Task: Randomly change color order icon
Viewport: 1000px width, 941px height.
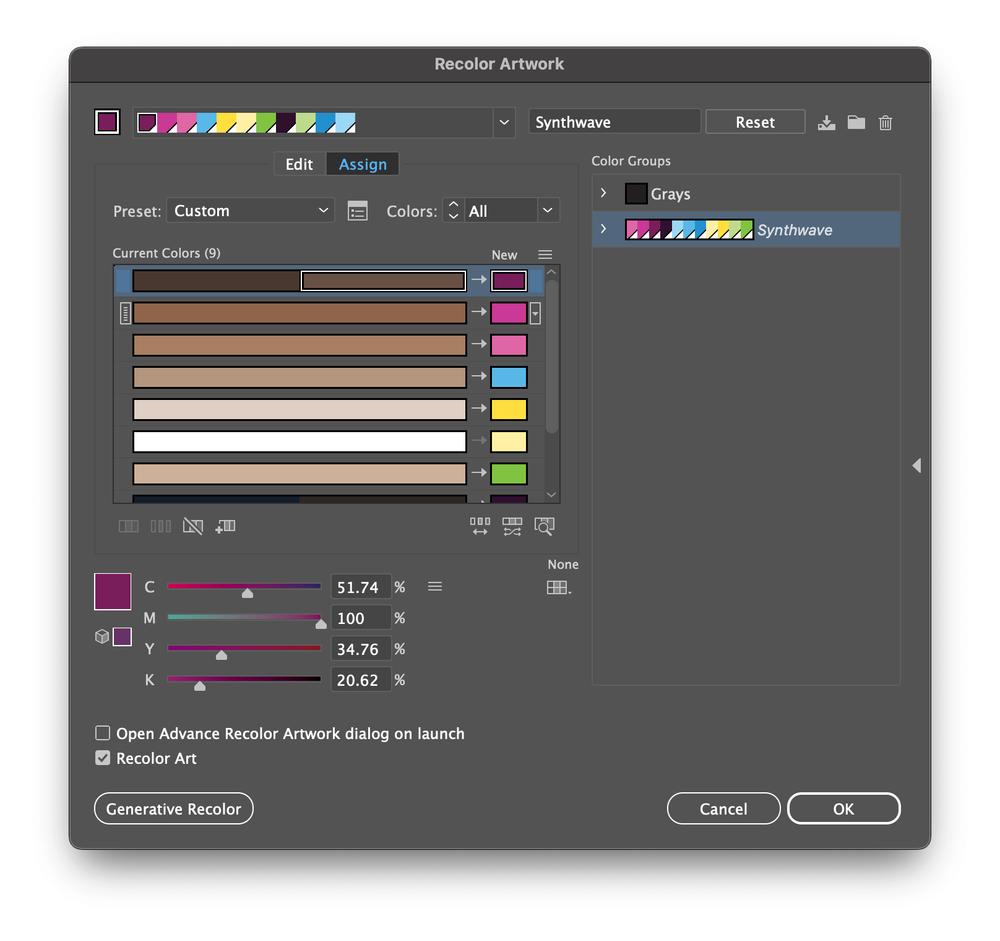Action: [x=480, y=526]
